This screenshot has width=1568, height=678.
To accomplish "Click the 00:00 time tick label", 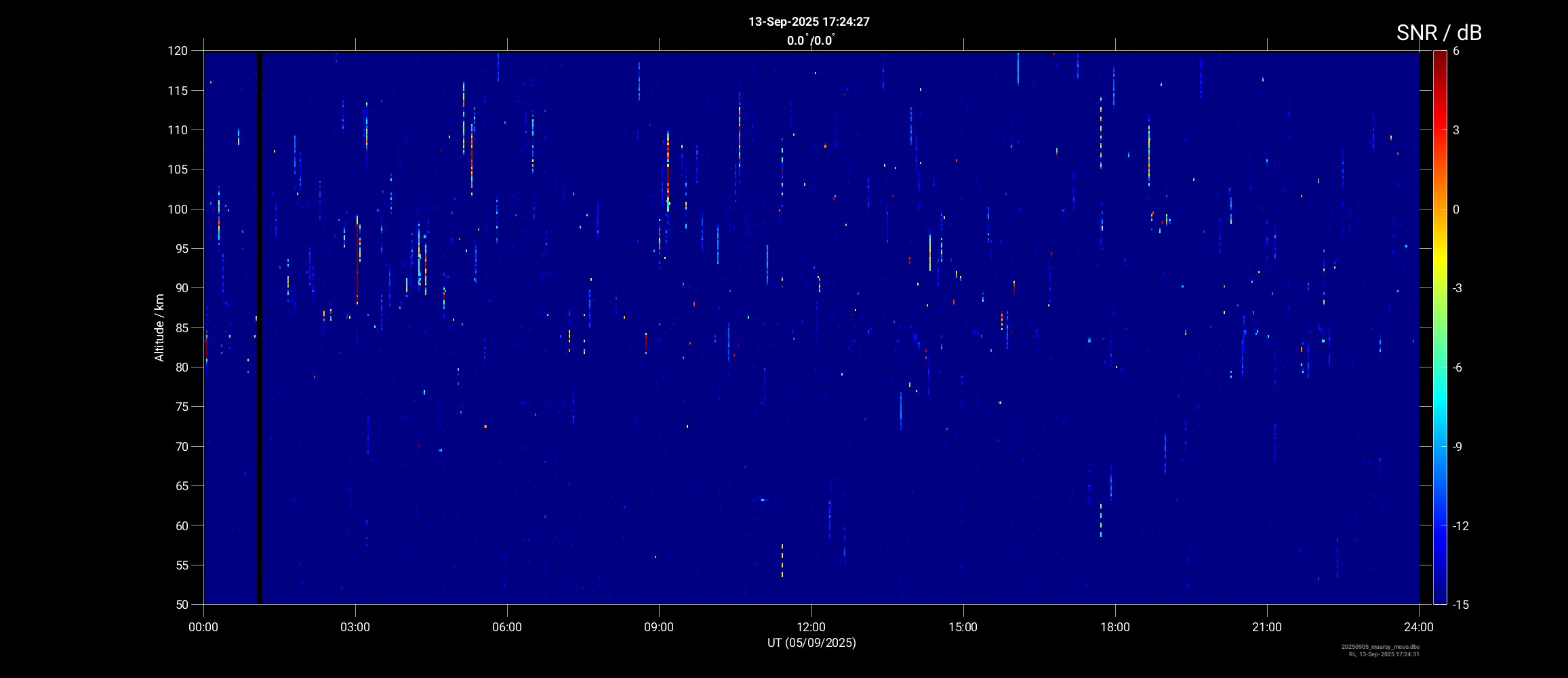I will tap(203, 627).
